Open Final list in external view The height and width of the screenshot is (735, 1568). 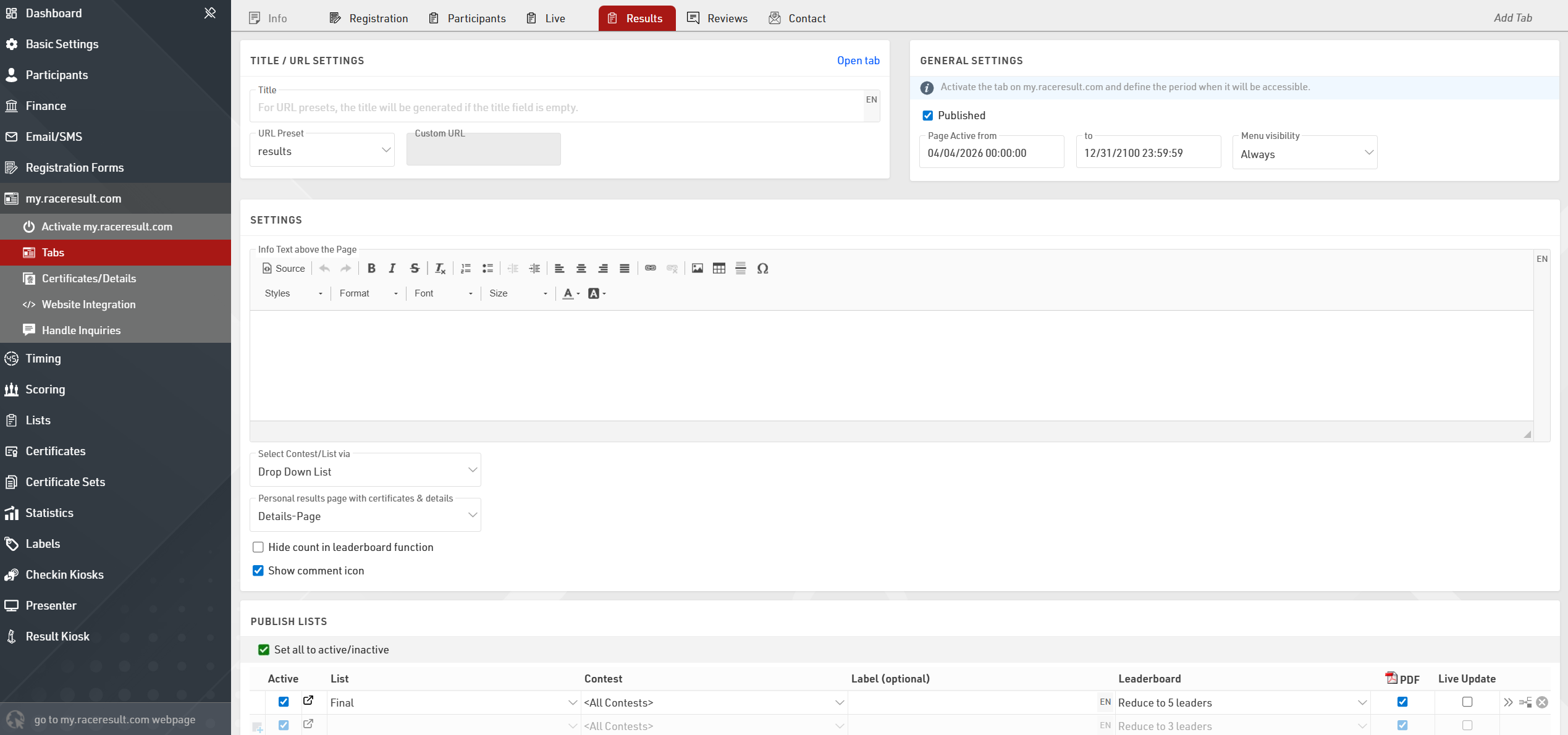[308, 700]
